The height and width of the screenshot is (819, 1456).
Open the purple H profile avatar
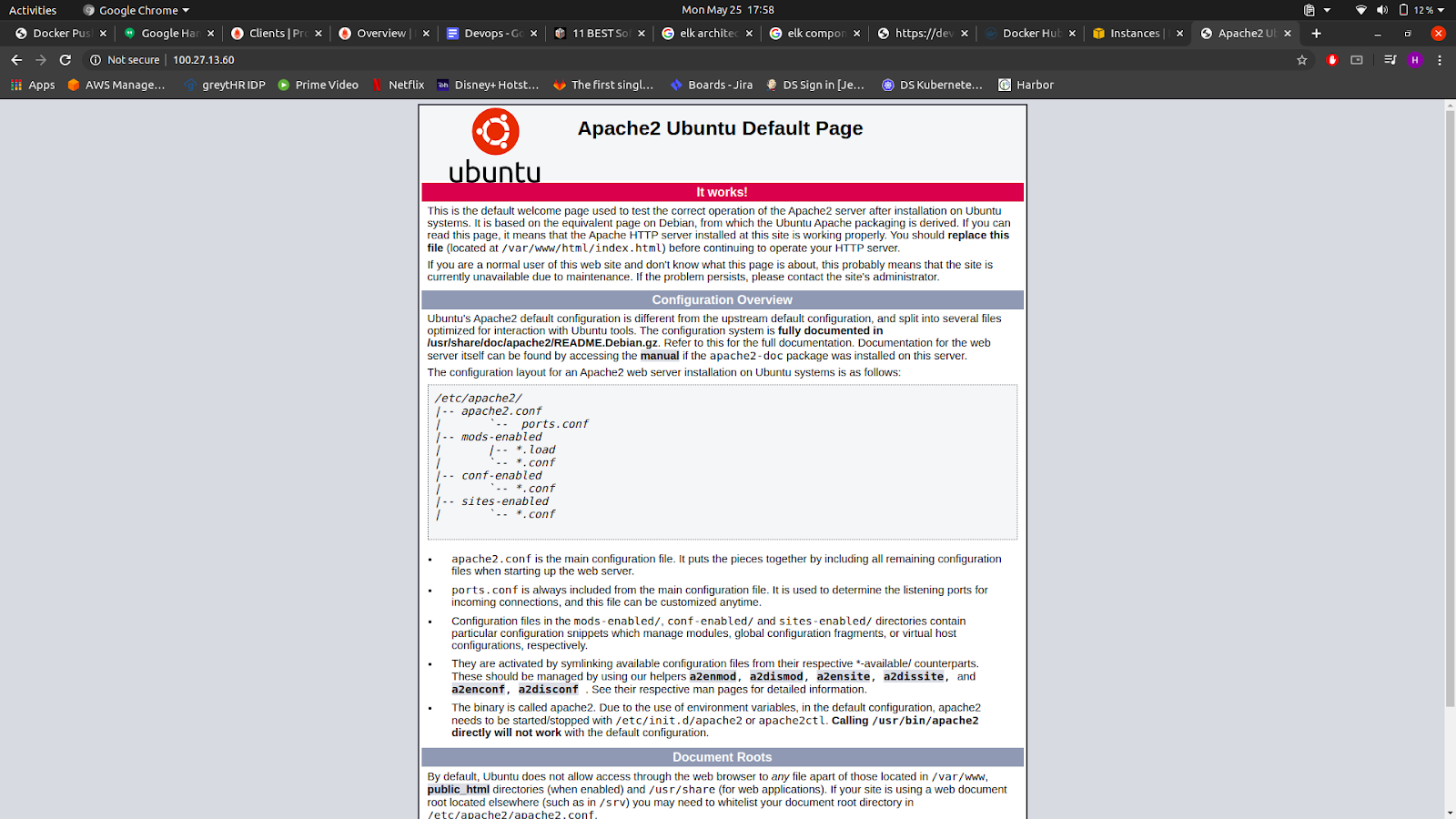[1415, 60]
